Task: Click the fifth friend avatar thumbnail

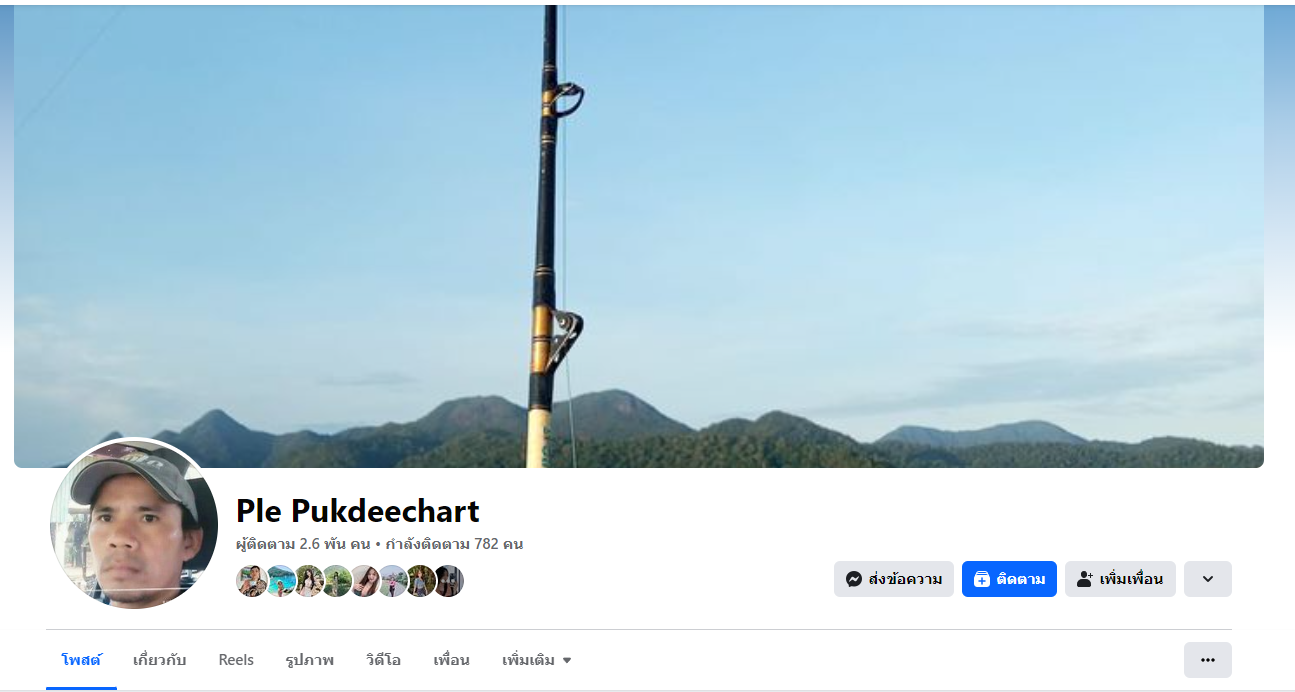Action: (364, 581)
